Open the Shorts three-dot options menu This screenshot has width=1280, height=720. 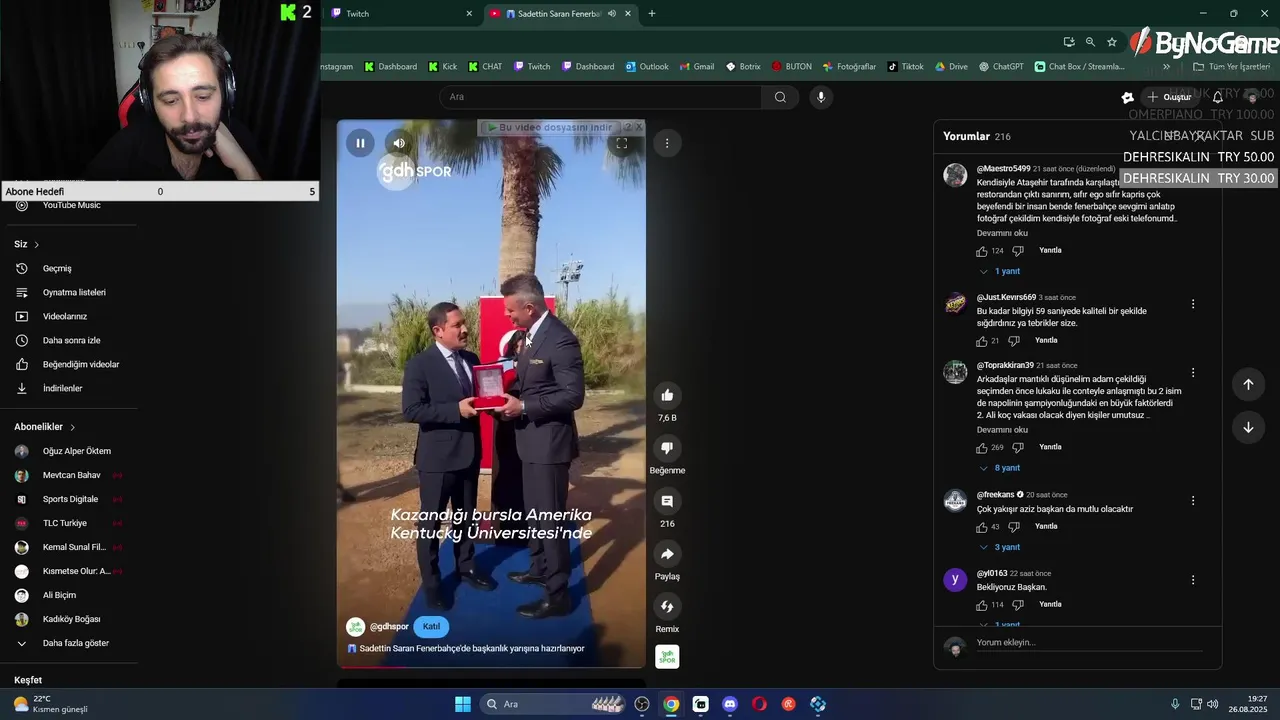click(667, 143)
